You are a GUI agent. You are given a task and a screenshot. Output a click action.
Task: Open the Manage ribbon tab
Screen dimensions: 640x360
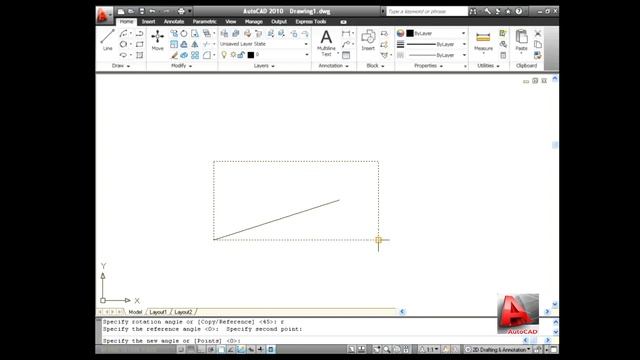(254, 22)
